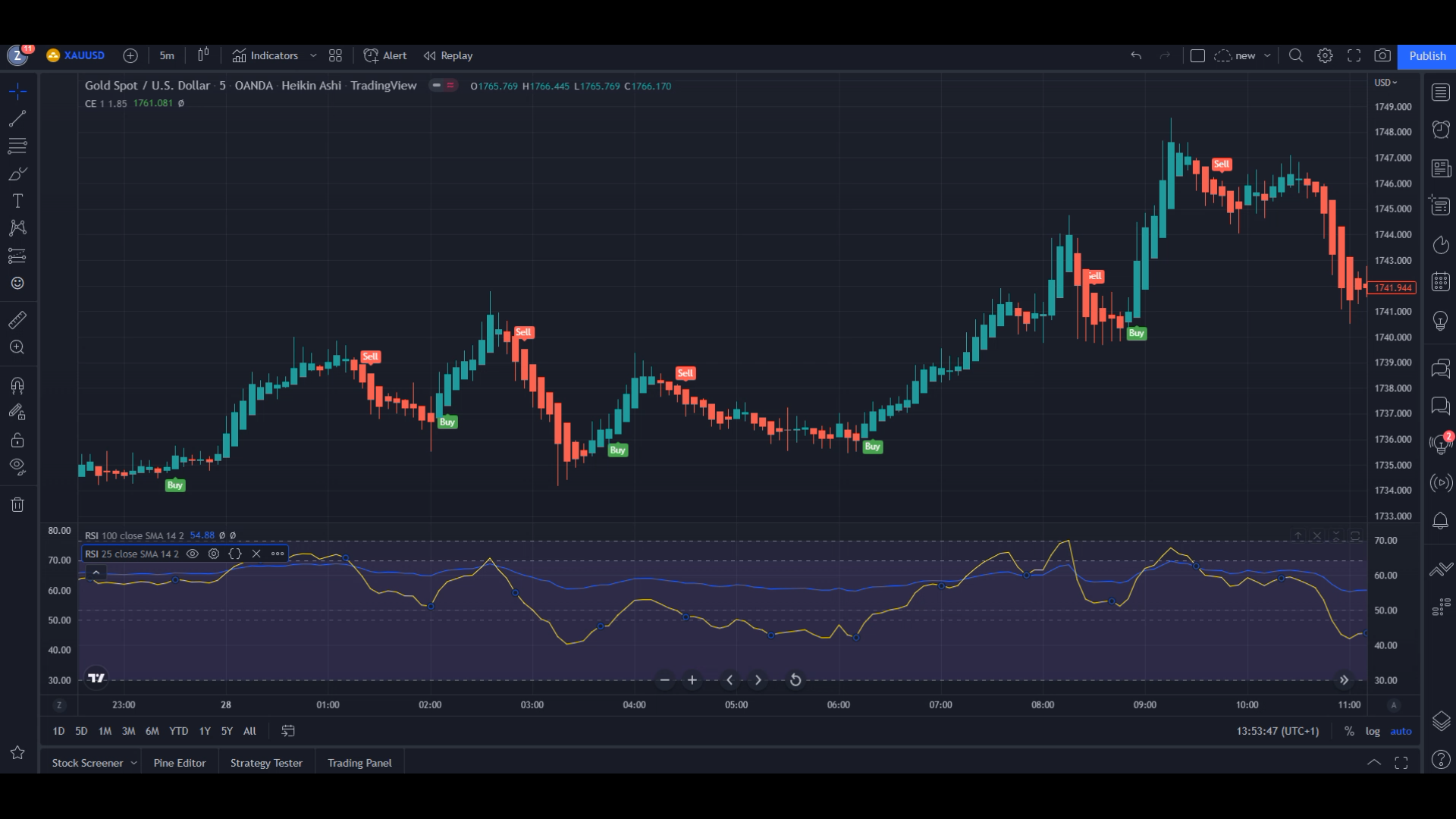Switch to the Pine Editor tab
Image resolution: width=1456 pixels, height=819 pixels.
pos(179,762)
